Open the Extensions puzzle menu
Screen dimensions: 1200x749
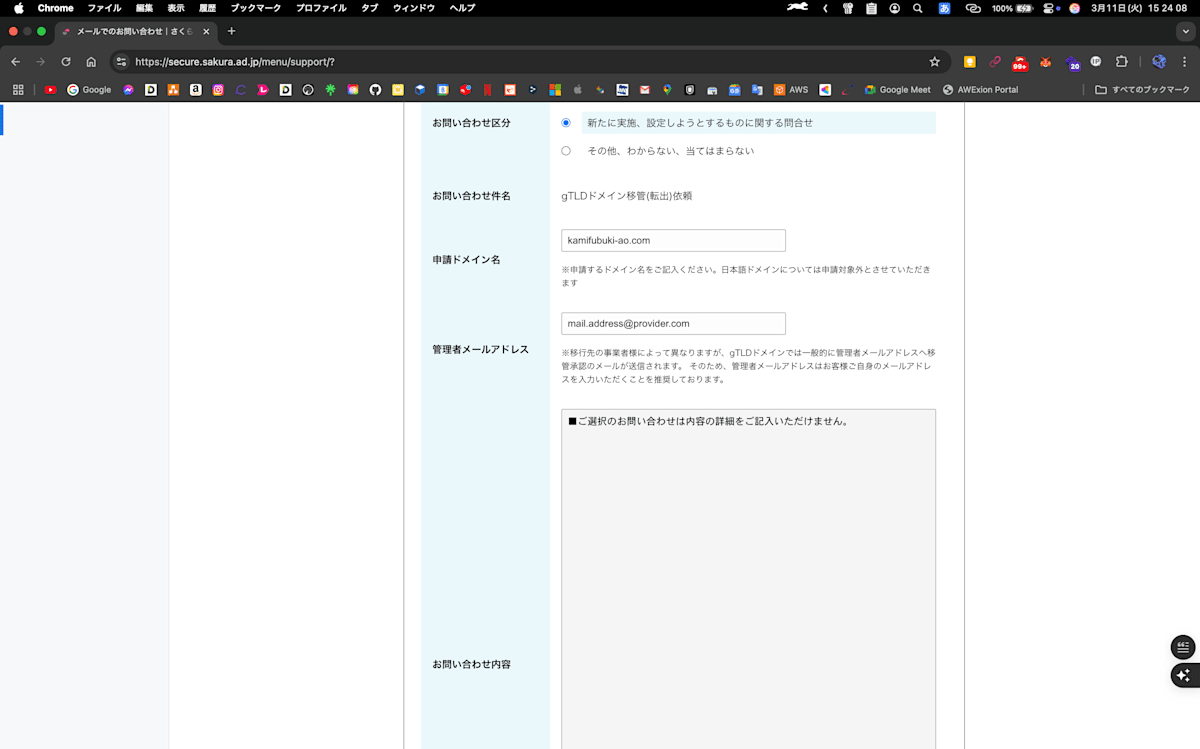[1122, 62]
